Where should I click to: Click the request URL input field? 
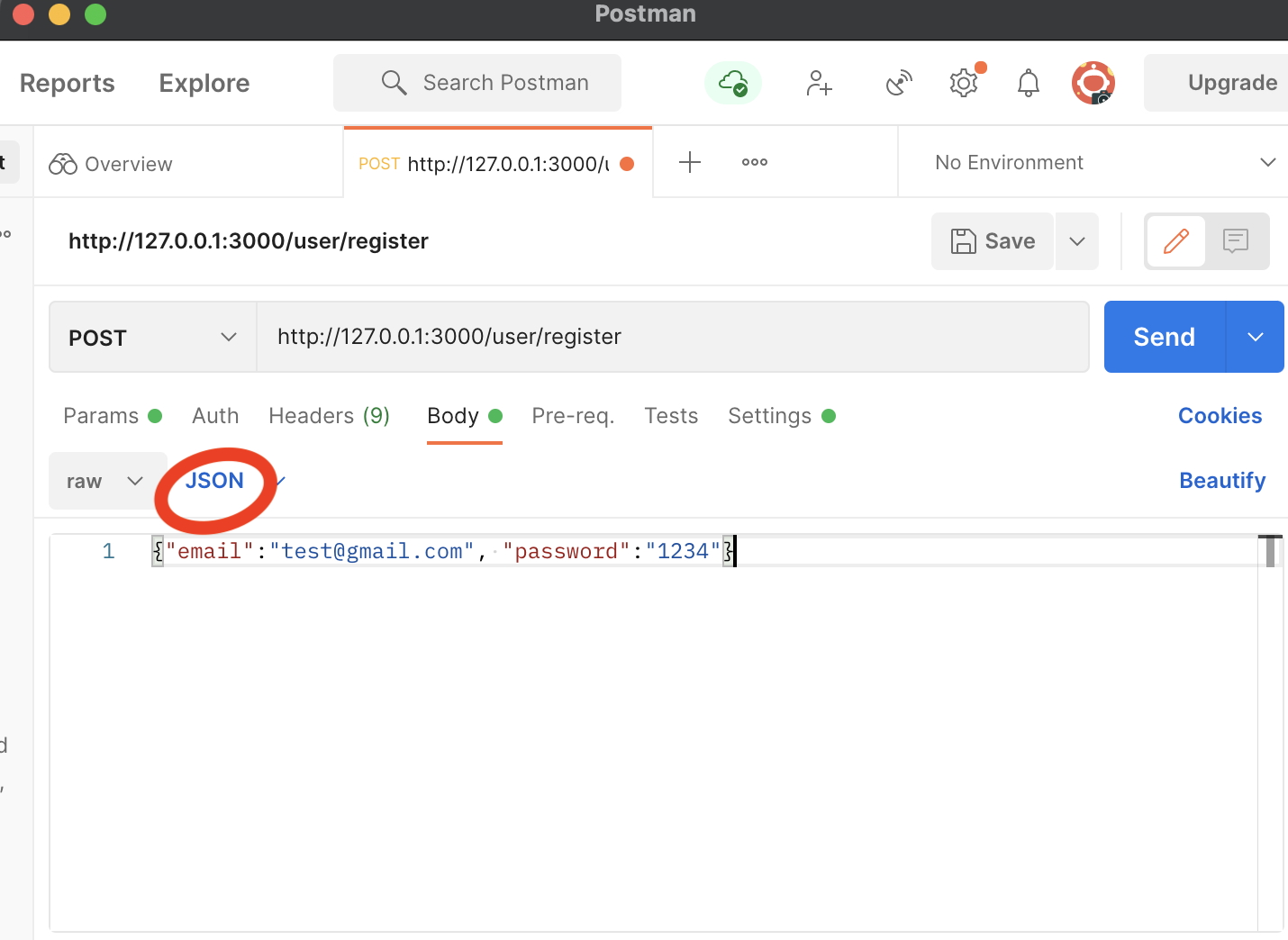coord(673,337)
